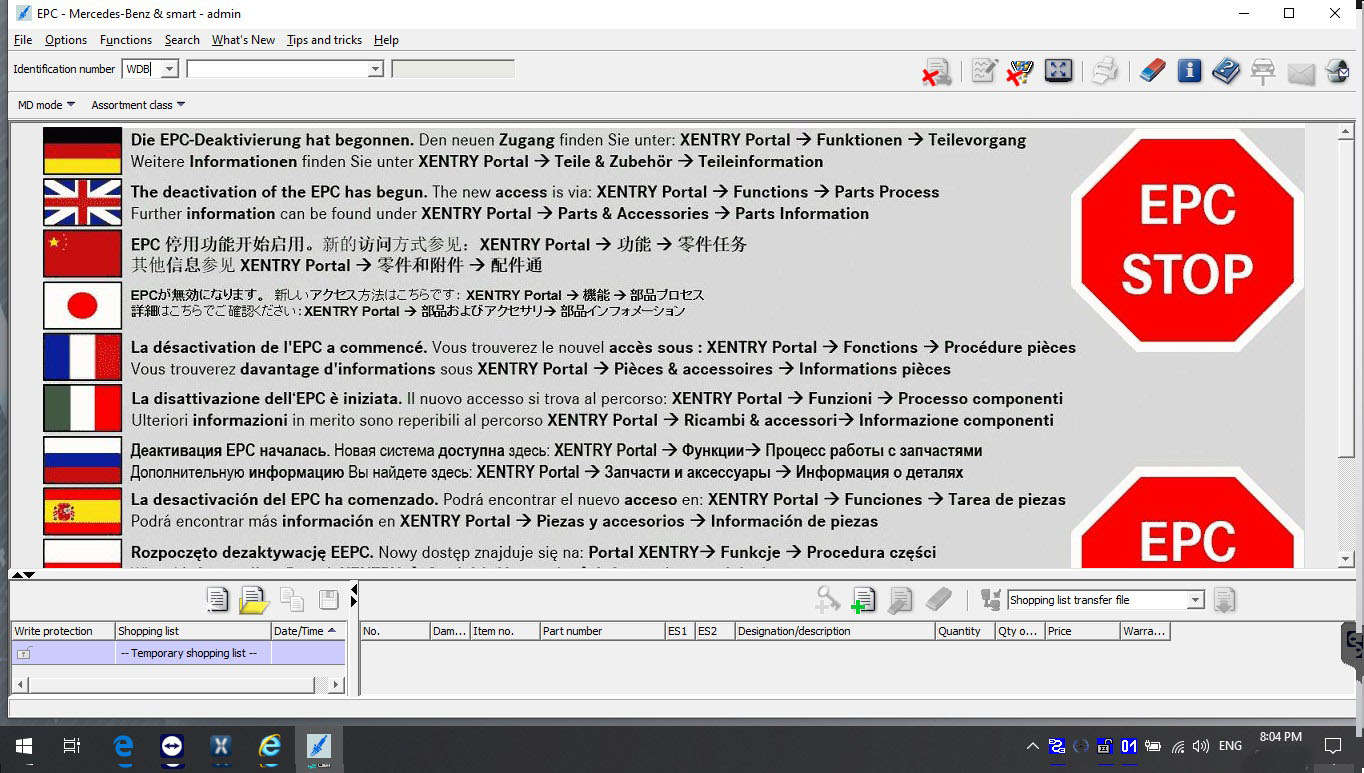Click the full screen expand arrows icon
The width and height of the screenshot is (1364, 773).
pyautogui.click(x=1058, y=71)
